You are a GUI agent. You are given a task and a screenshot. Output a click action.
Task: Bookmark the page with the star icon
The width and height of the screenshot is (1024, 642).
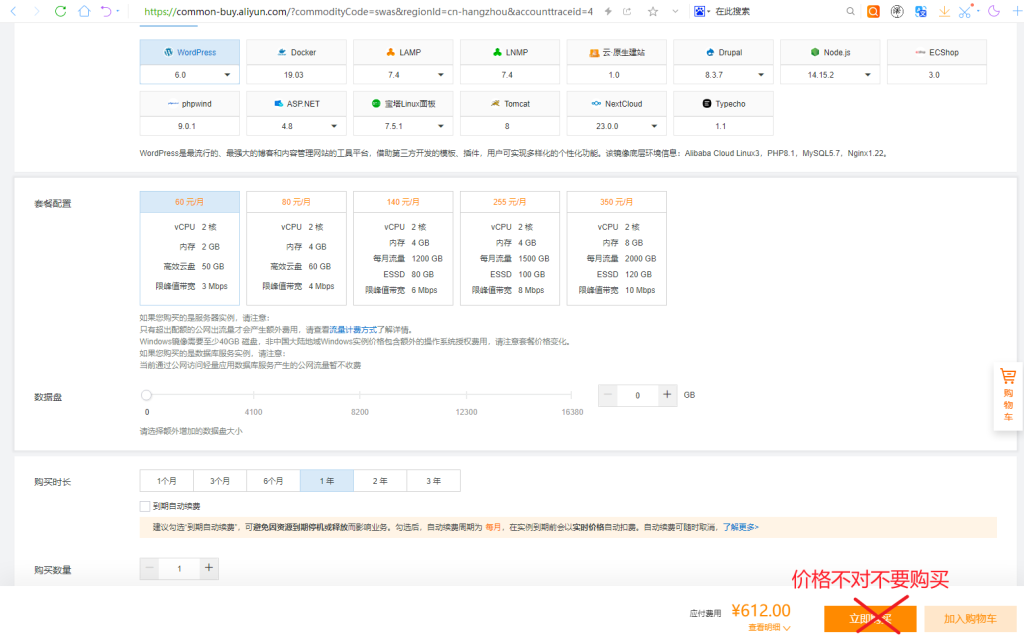(x=653, y=12)
